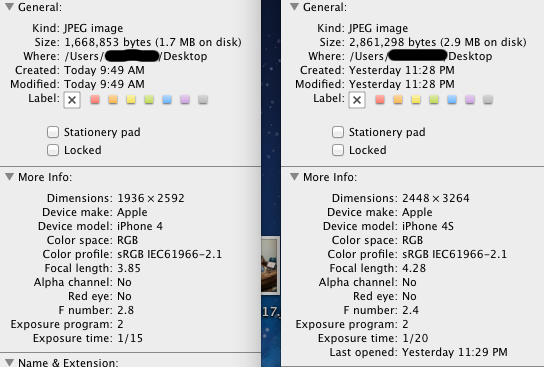Image resolution: width=544 pixels, height=367 pixels.
Task: Select Created Today 9:49 AM value
Action: [105, 70]
